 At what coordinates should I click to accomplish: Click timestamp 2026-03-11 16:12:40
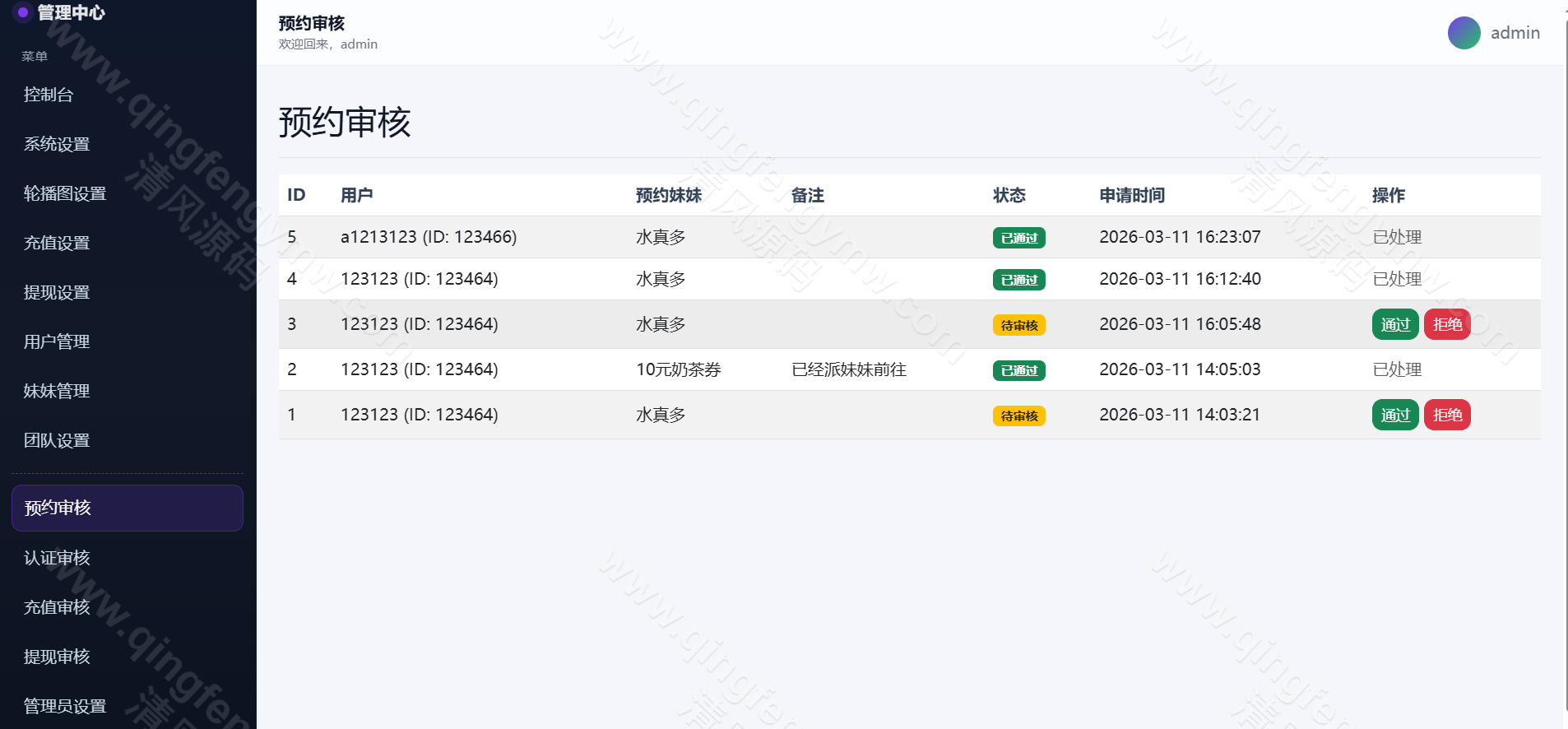click(1180, 279)
